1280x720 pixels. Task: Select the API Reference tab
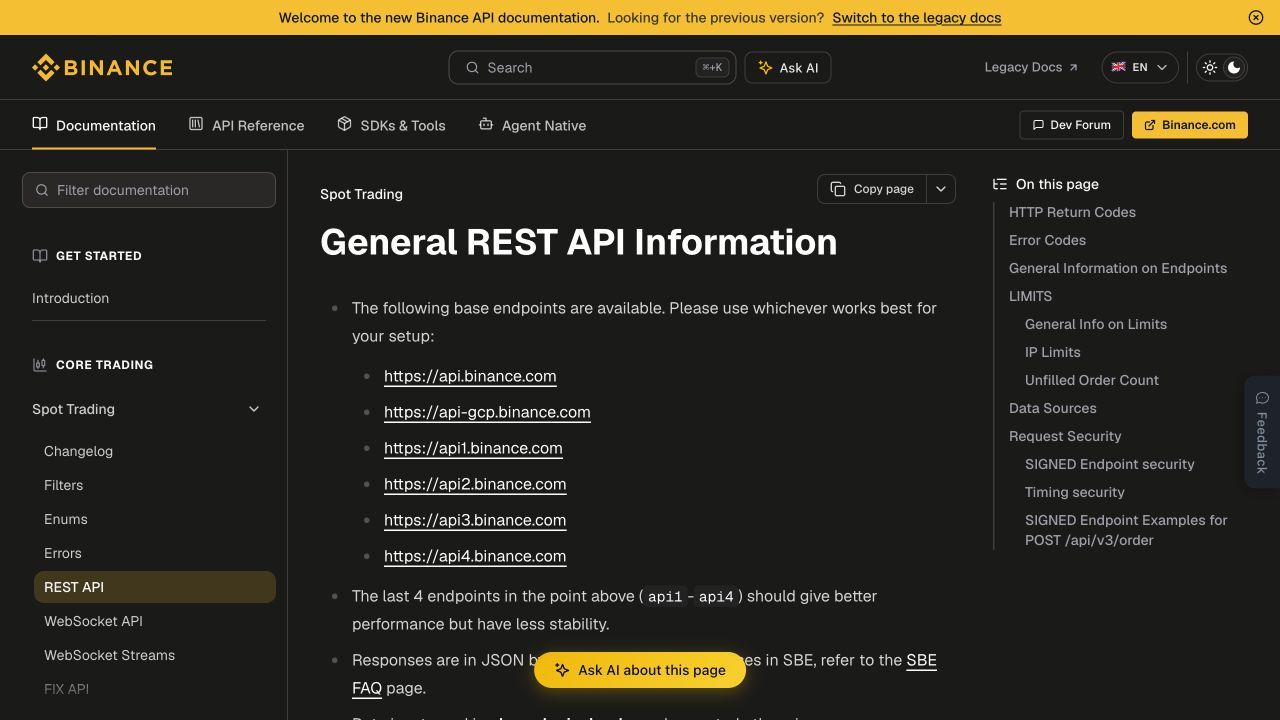click(x=246, y=125)
